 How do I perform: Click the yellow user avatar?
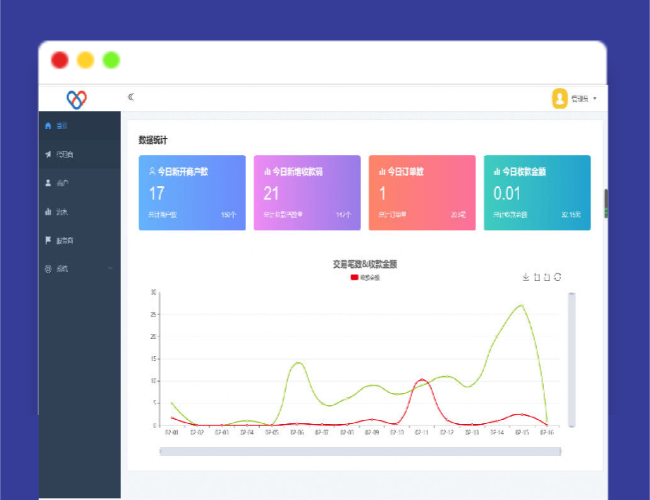click(x=560, y=98)
